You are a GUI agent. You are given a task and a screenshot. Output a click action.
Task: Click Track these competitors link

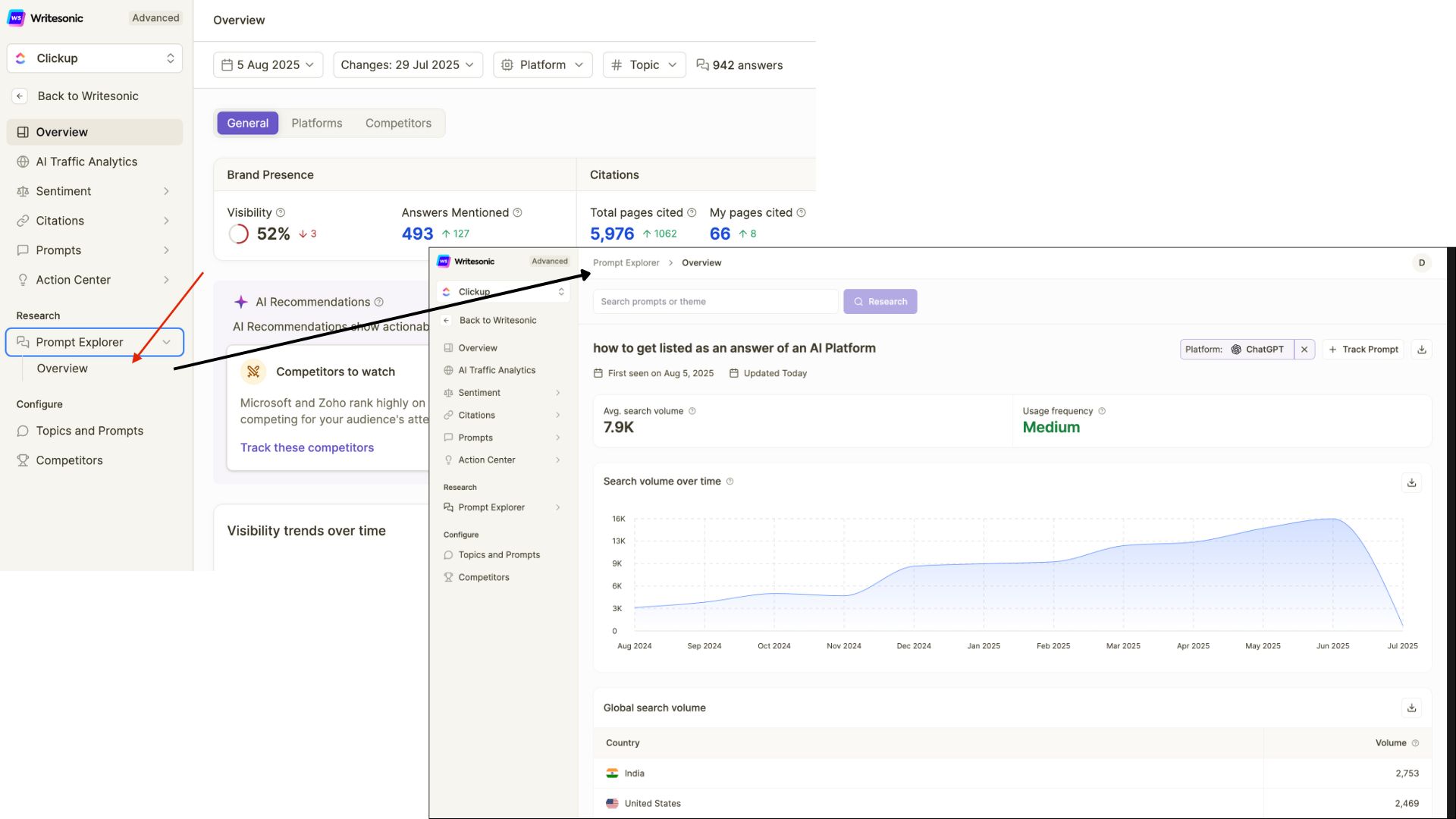307,448
